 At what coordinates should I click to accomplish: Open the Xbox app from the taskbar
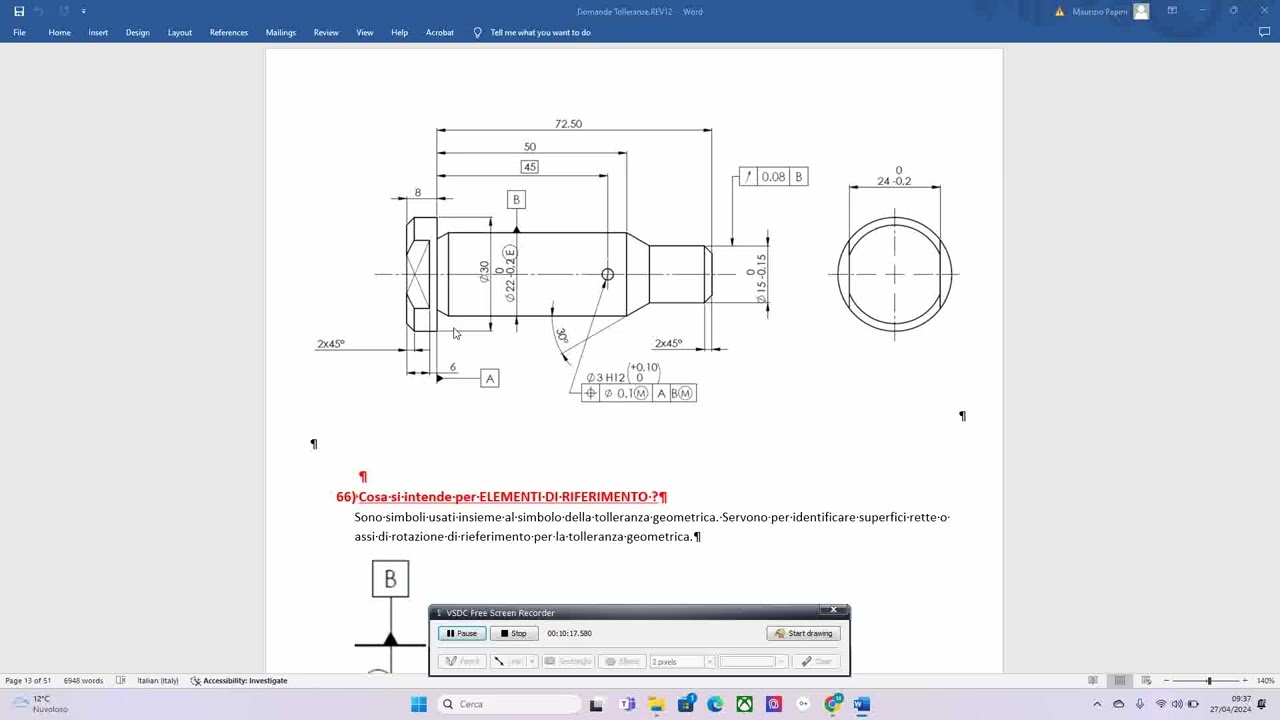[745, 704]
